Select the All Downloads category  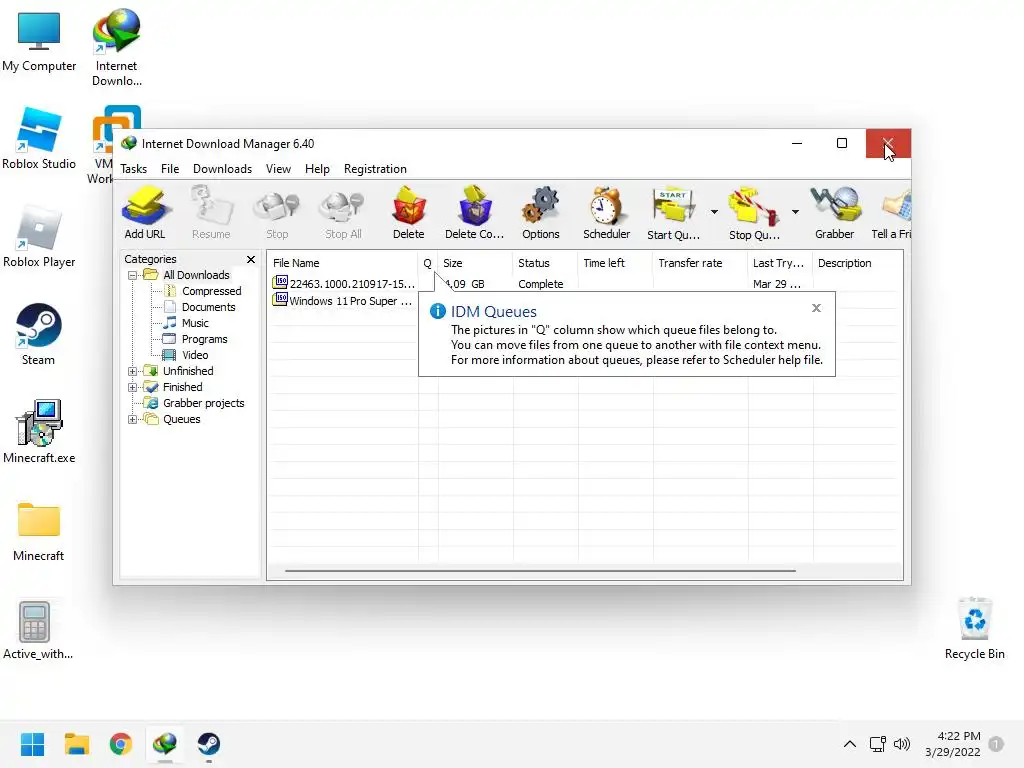tap(196, 275)
